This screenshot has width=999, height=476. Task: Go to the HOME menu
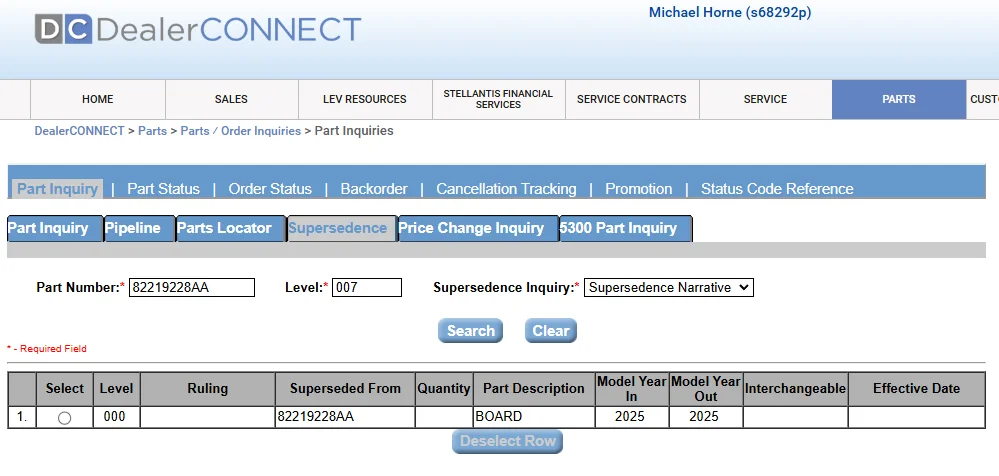click(x=97, y=99)
